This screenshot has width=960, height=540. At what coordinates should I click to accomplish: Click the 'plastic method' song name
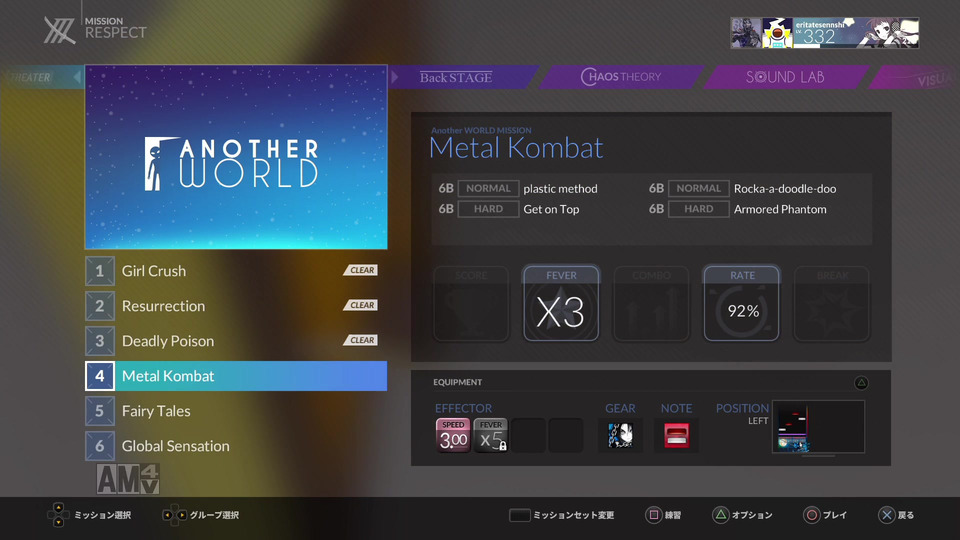click(x=560, y=189)
